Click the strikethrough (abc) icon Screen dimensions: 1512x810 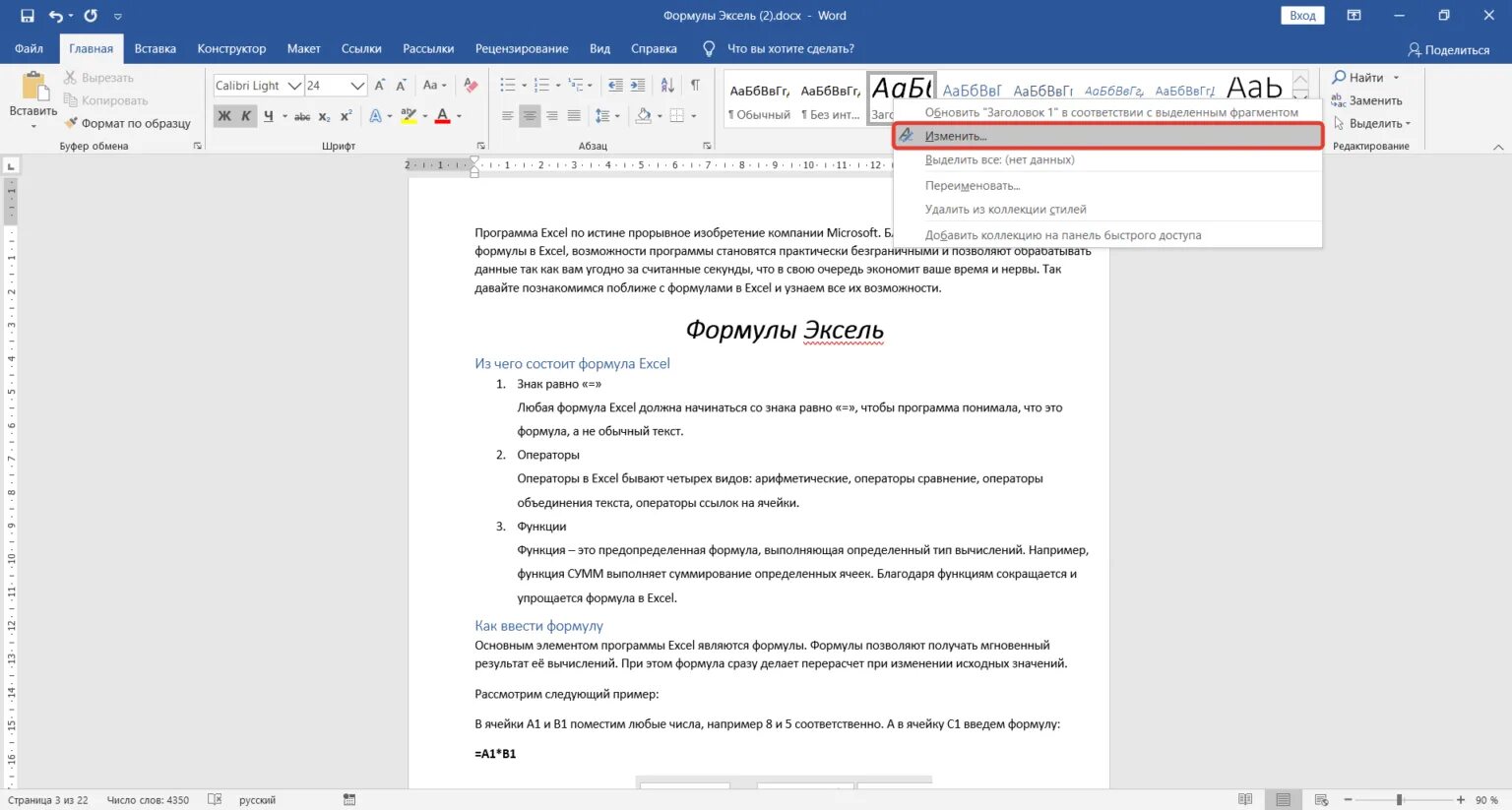302,116
